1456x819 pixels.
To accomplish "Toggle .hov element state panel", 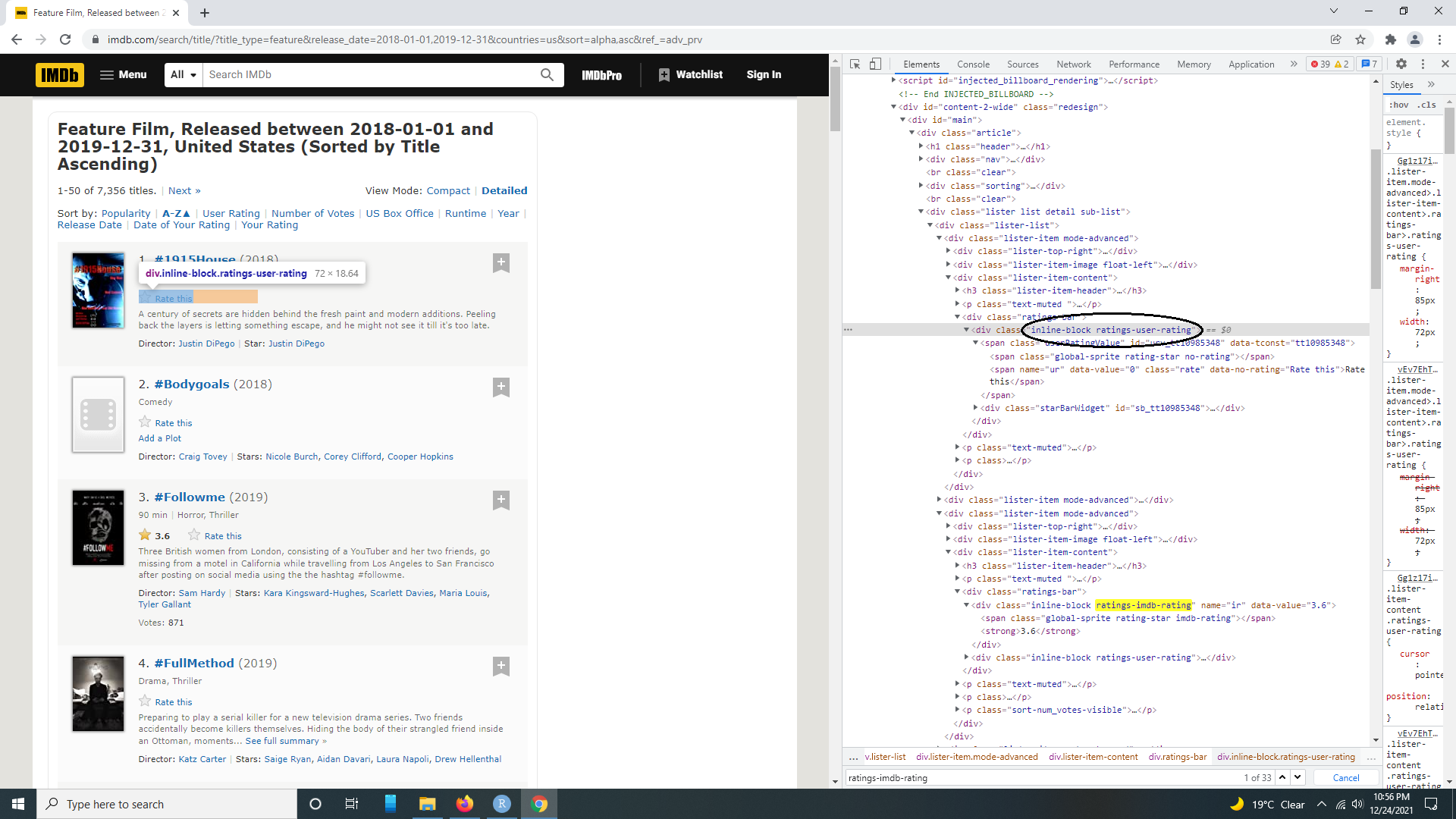I will [x=1398, y=105].
